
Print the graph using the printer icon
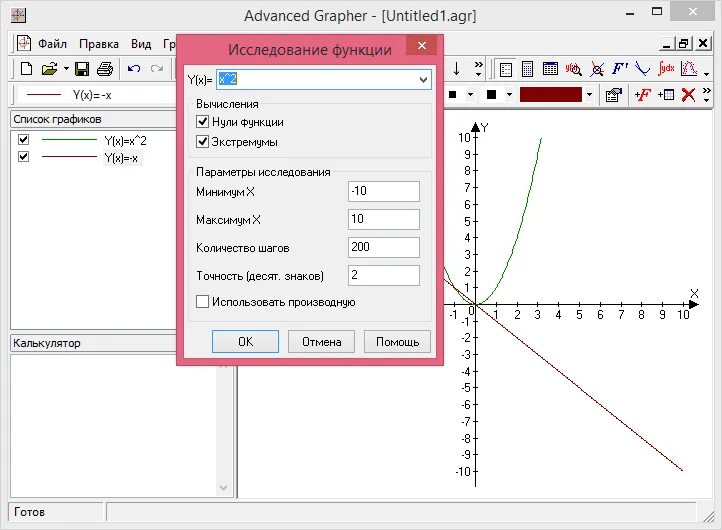click(105, 69)
